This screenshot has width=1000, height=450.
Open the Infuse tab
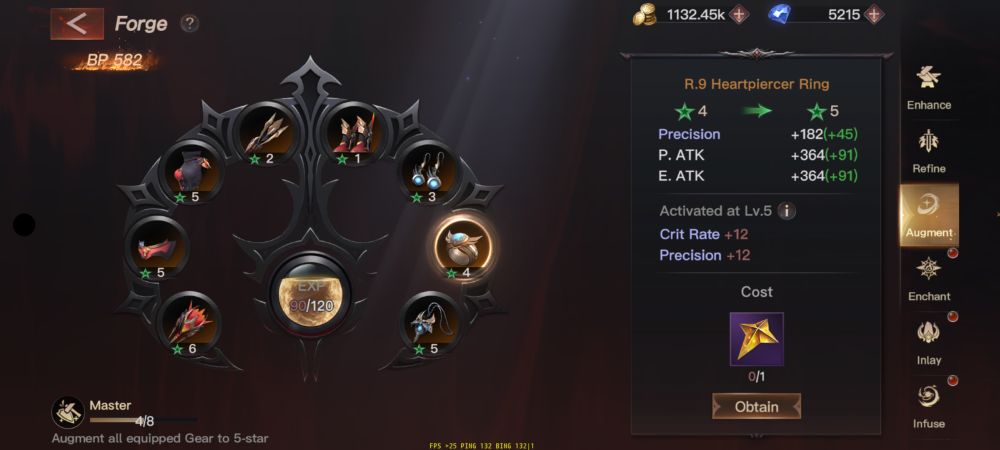pyautogui.click(x=929, y=406)
